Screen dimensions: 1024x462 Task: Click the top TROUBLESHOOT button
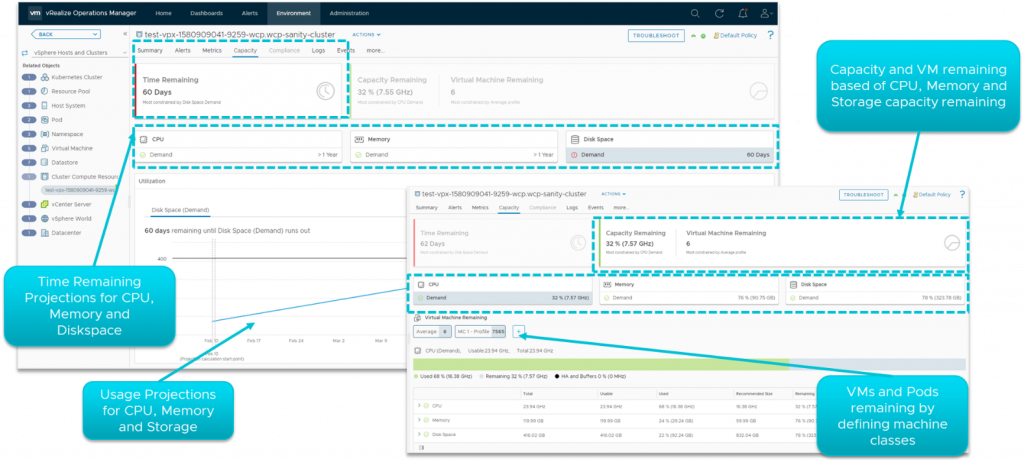coord(656,35)
